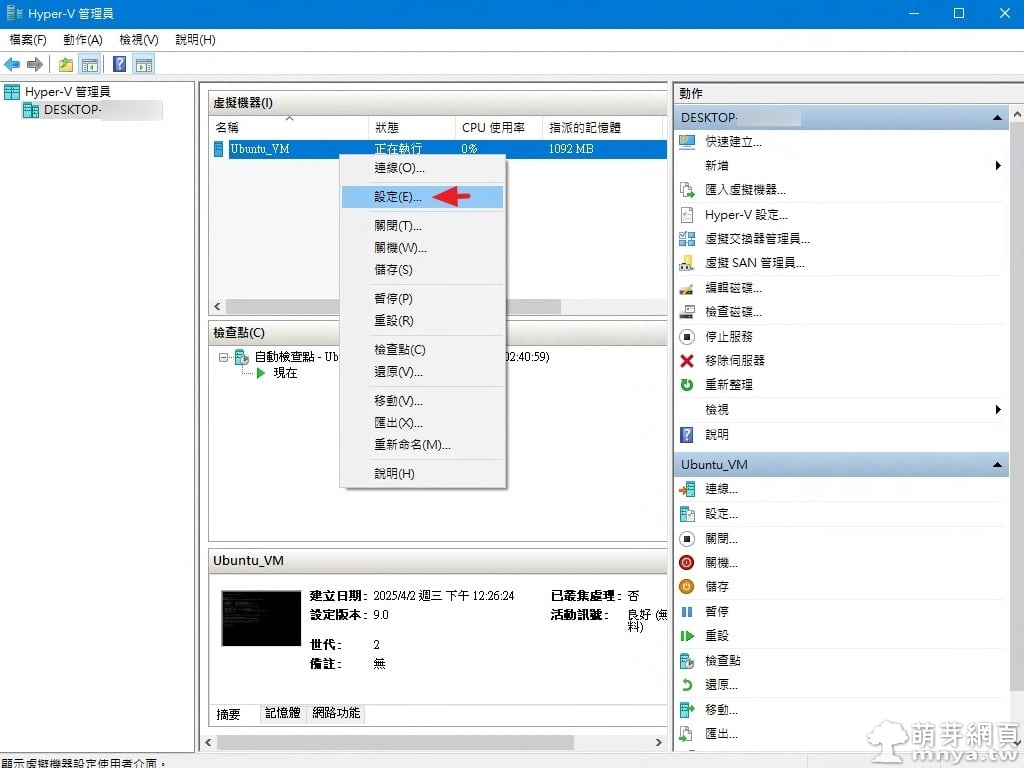Select Settings (設定) in context menu

(398, 197)
